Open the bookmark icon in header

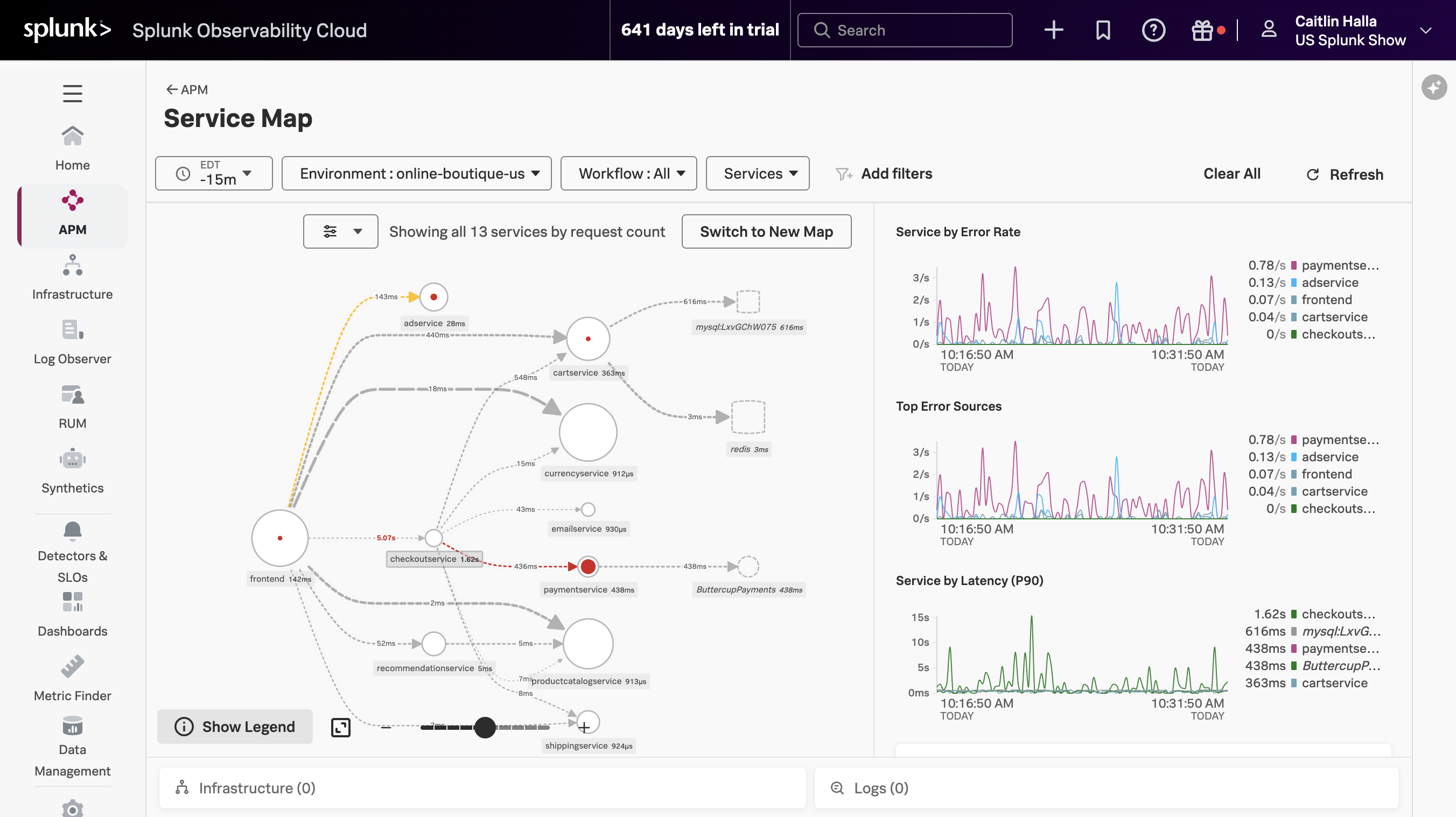pos(1103,30)
